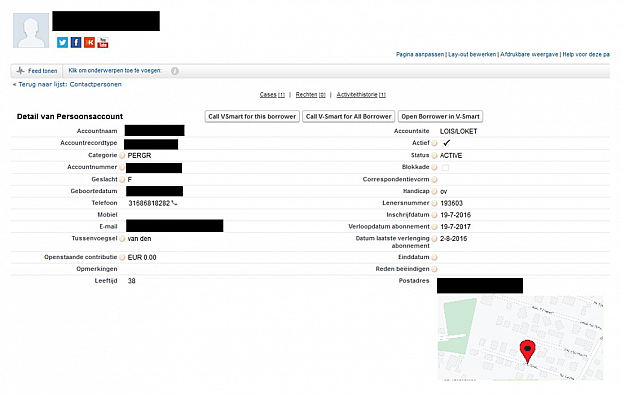Image resolution: width=621 pixels, height=395 pixels.
Task: Click the Tussenvoegsel value van den
Action: pos(139,239)
